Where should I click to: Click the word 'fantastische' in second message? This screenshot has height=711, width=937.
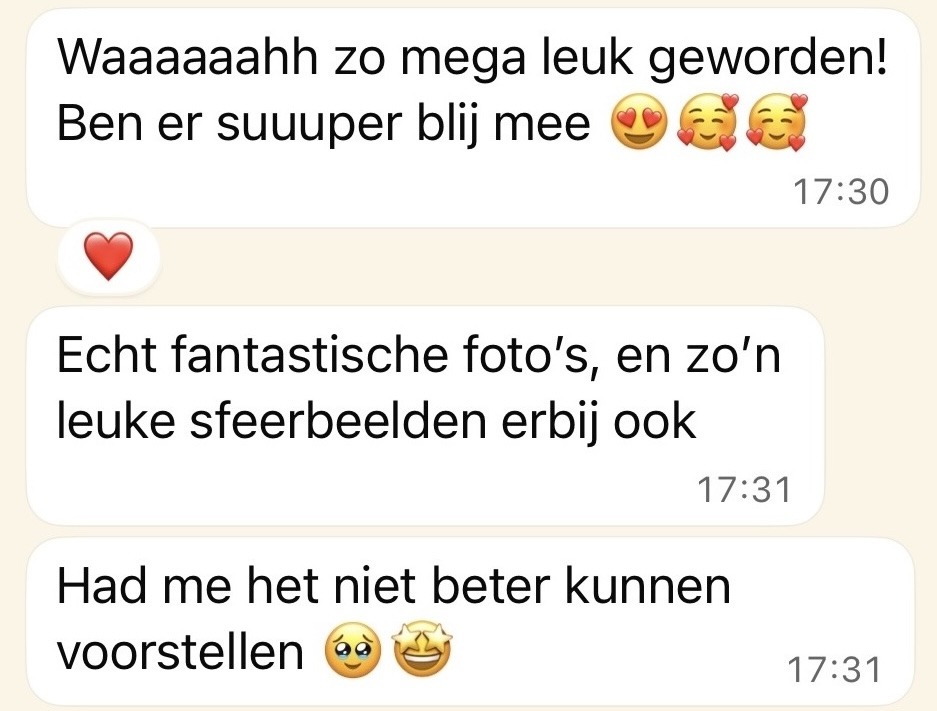tap(310, 356)
